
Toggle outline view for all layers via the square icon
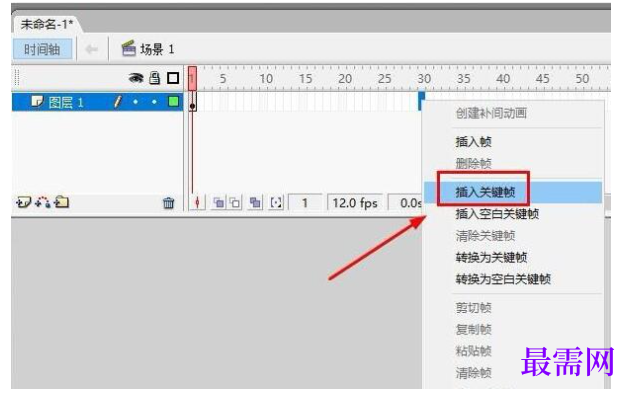coord(173,78)
